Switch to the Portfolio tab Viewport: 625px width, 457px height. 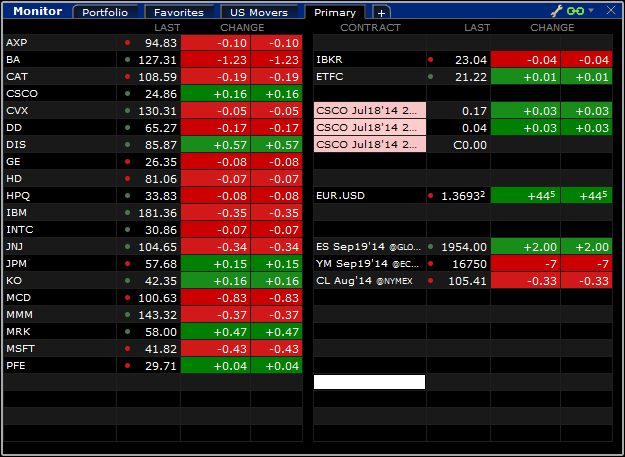pos(105,12)
